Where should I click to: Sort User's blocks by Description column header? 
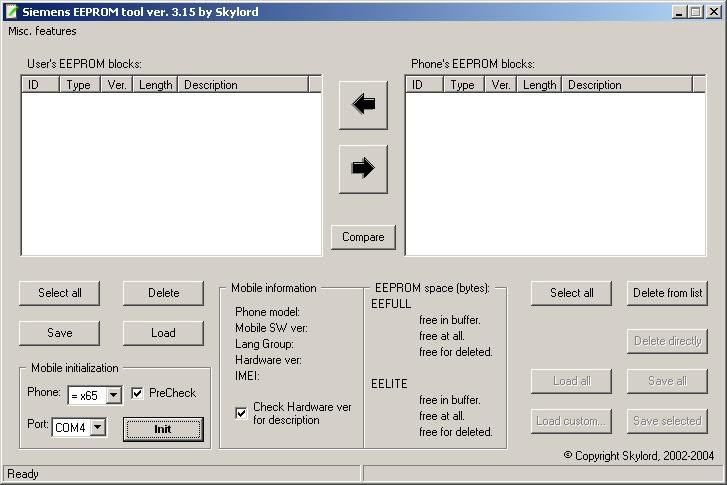(243, 85)
